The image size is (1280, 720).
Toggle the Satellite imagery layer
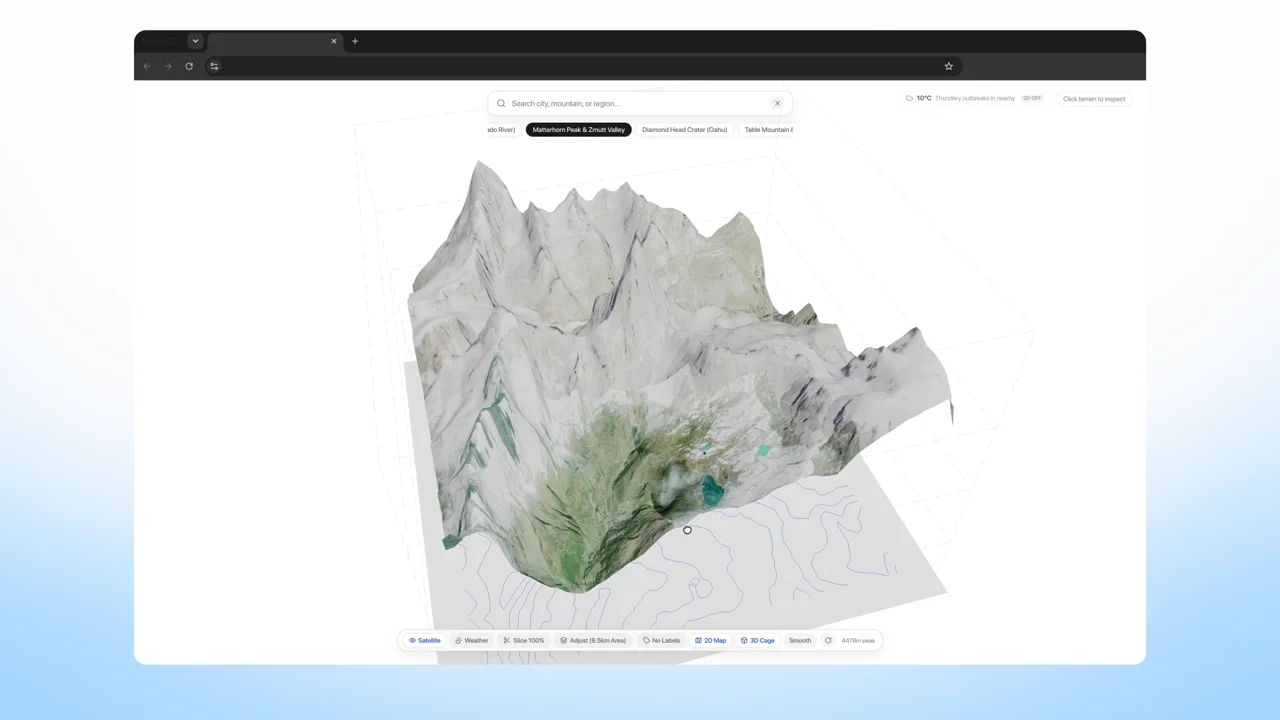tap(425, 641)
